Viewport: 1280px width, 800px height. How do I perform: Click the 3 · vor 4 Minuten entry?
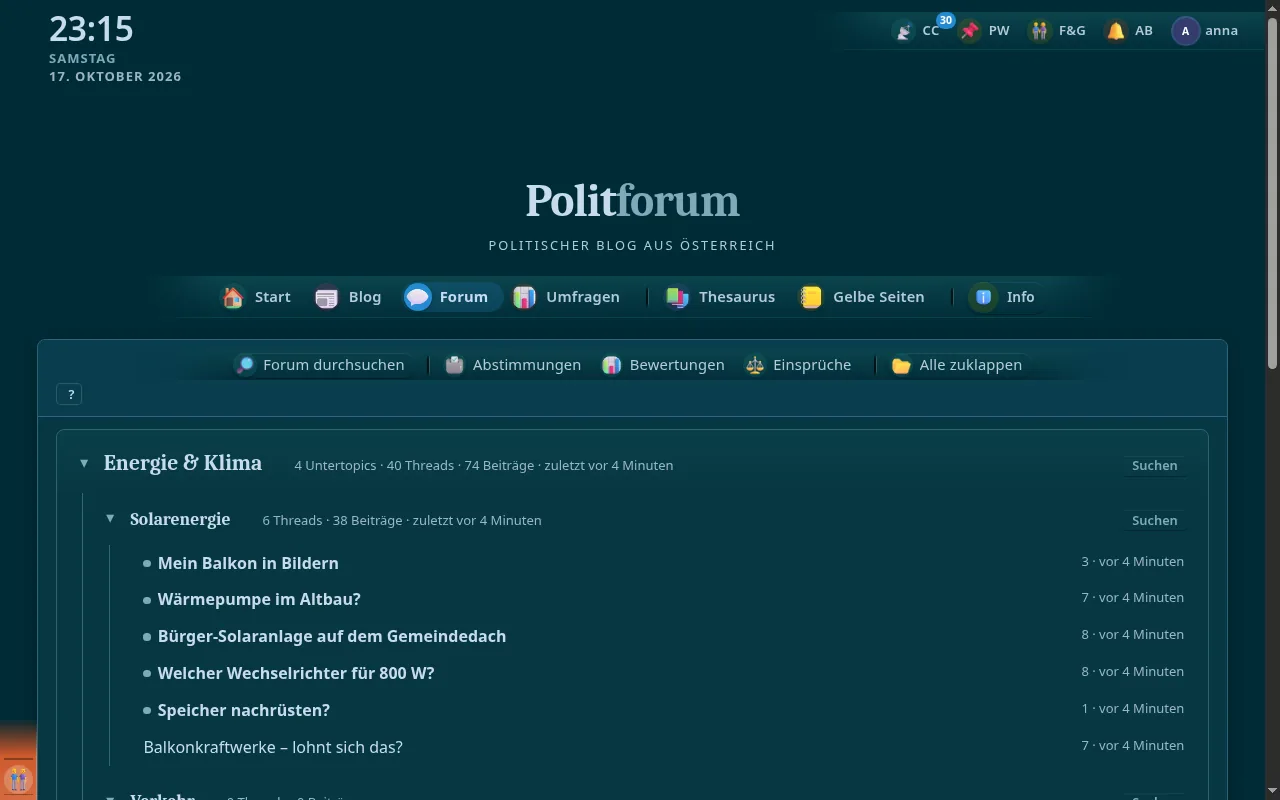point(1132,561)
